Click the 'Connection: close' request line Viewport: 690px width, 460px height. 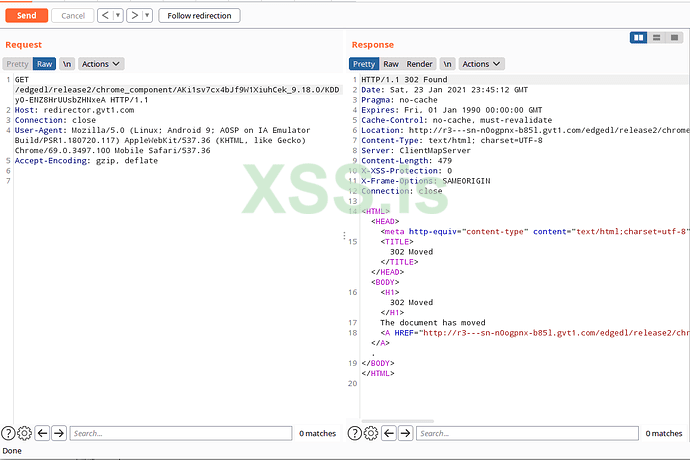[x=55, y=120]
